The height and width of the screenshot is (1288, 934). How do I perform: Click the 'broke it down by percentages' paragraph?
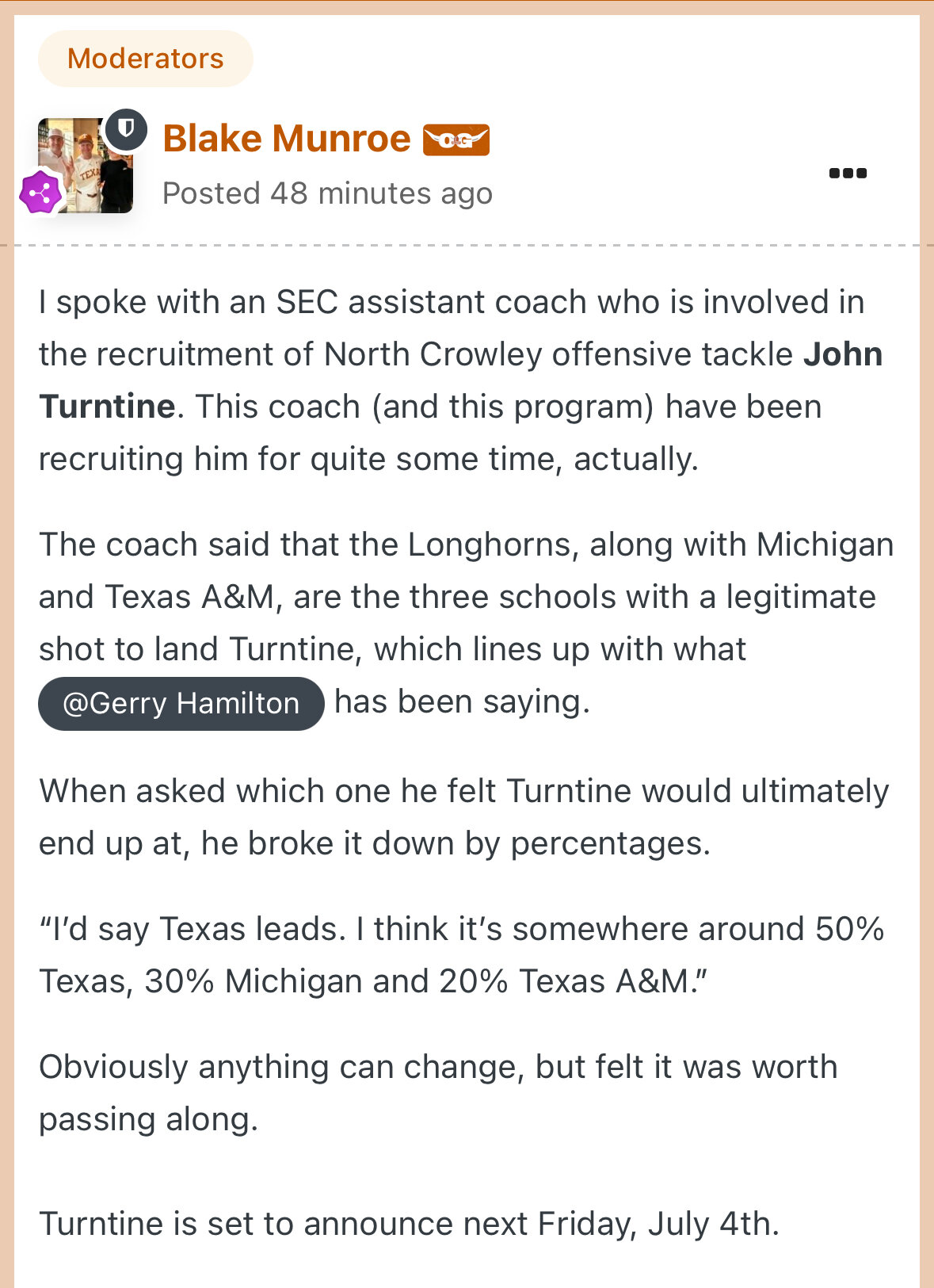pyautogui.click(x=464, y=817)
